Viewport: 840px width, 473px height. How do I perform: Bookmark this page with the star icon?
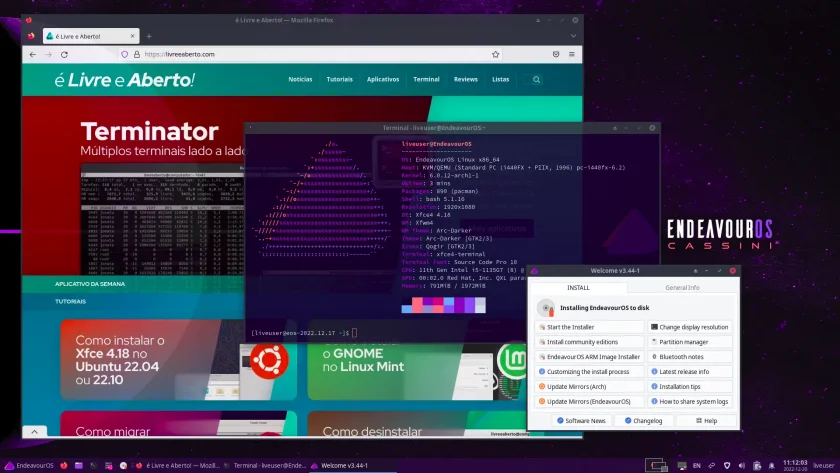pyautogui.click(x=496, y=54)
